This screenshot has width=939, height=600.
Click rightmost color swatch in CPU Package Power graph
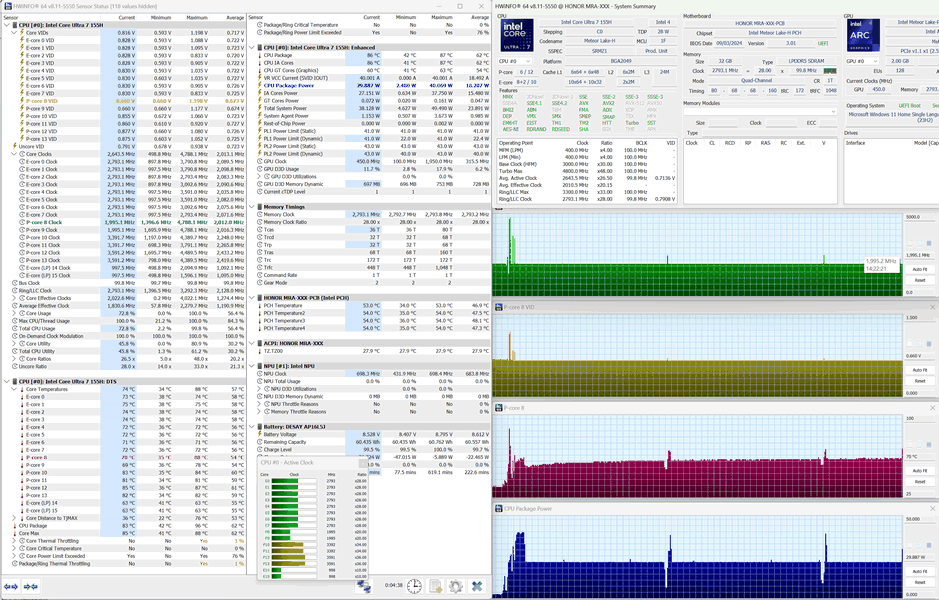pos(929,546)
